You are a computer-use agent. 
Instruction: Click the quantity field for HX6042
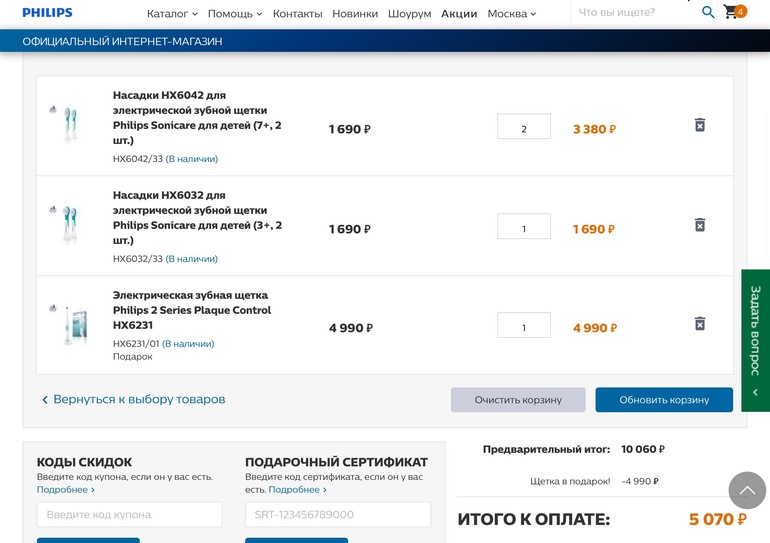click(x=523, y=127)
